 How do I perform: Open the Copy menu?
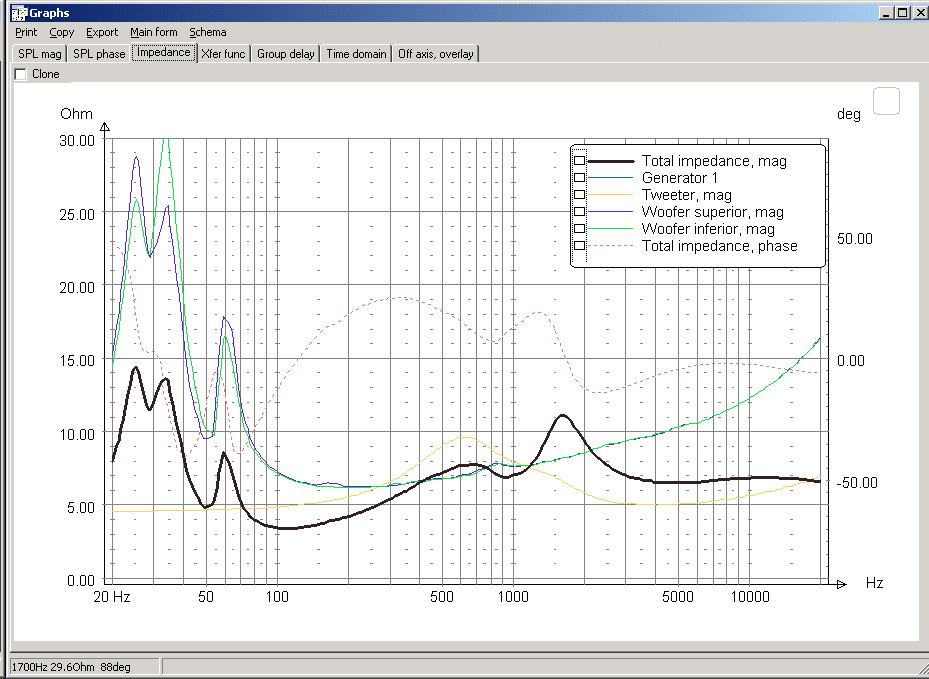click(62, 33)
